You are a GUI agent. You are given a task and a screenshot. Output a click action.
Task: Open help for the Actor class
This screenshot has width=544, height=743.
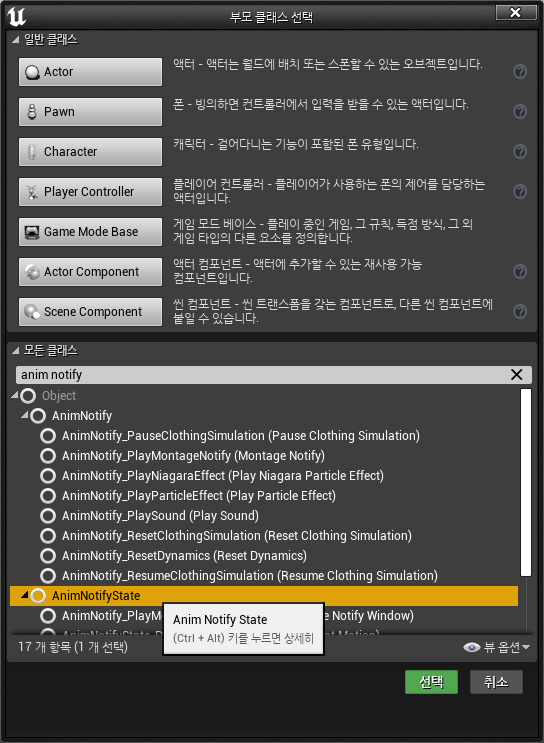(x=520, y=72)
